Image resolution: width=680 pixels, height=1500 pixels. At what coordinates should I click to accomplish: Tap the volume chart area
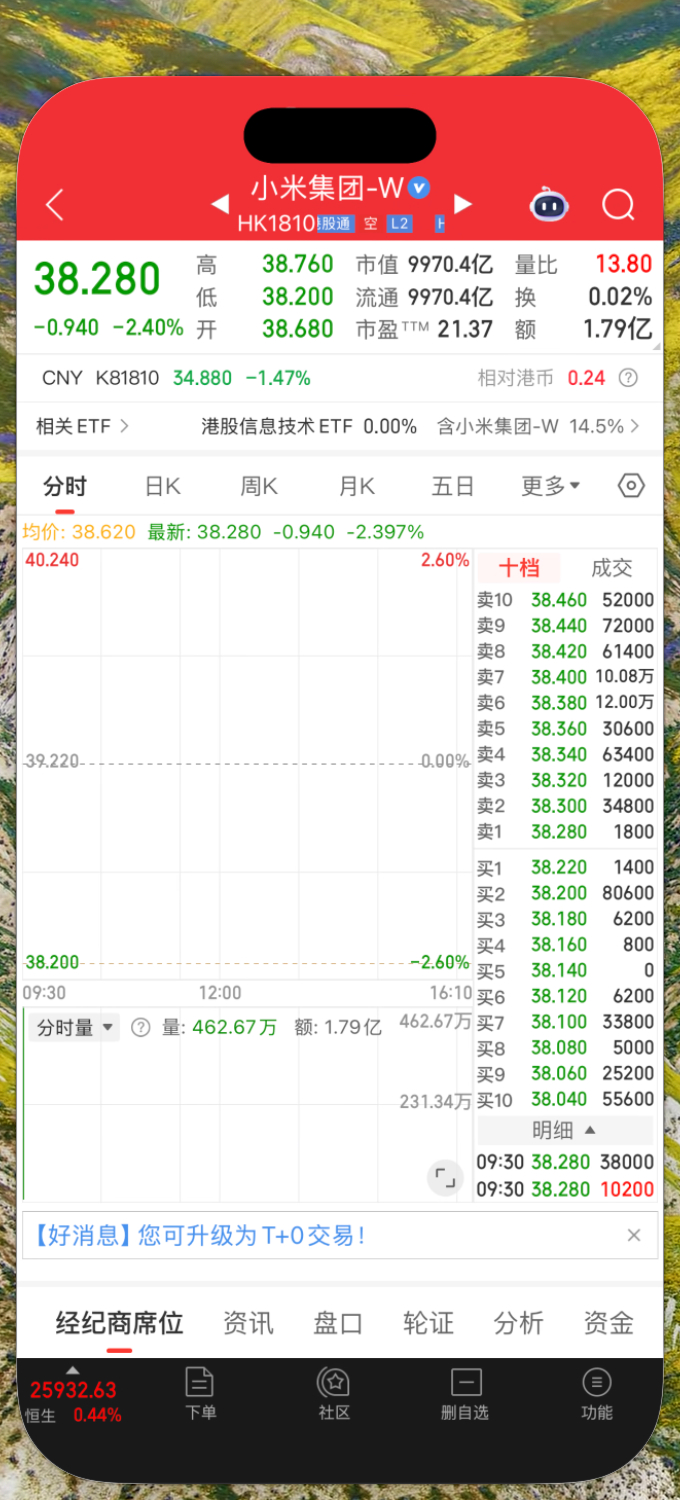coord(247,1105)
